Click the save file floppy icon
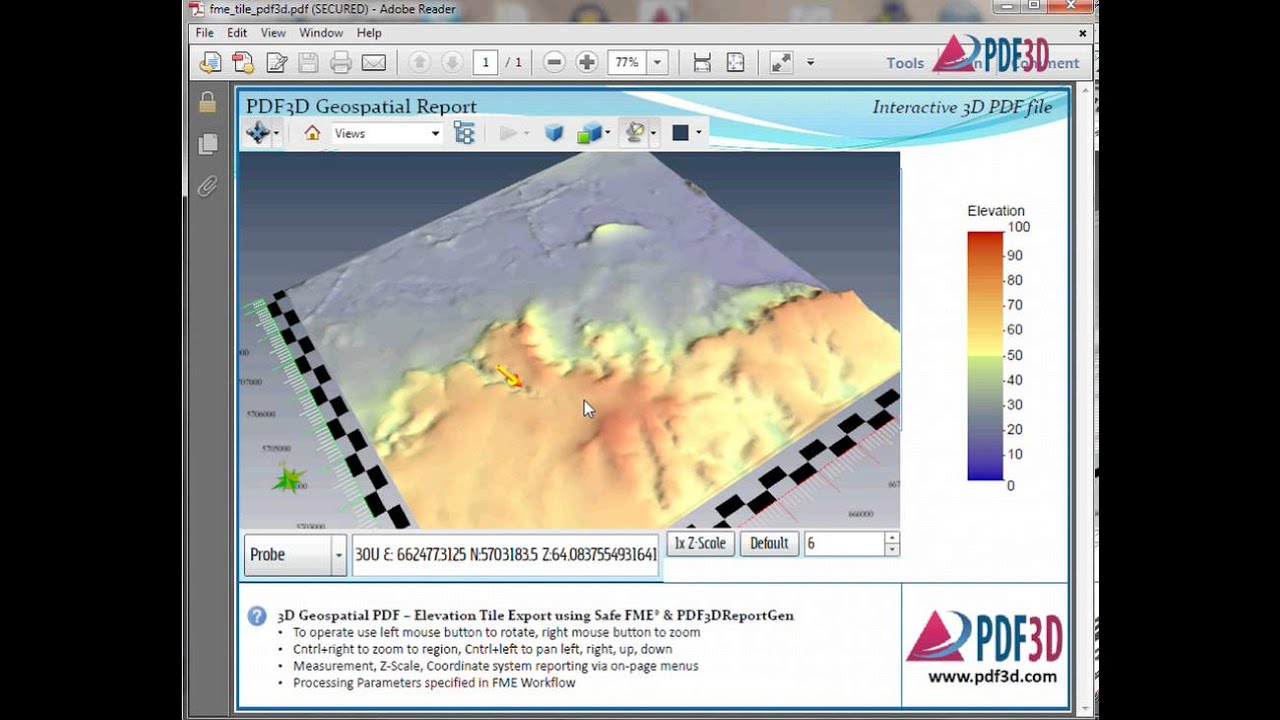 click(308, 63)
